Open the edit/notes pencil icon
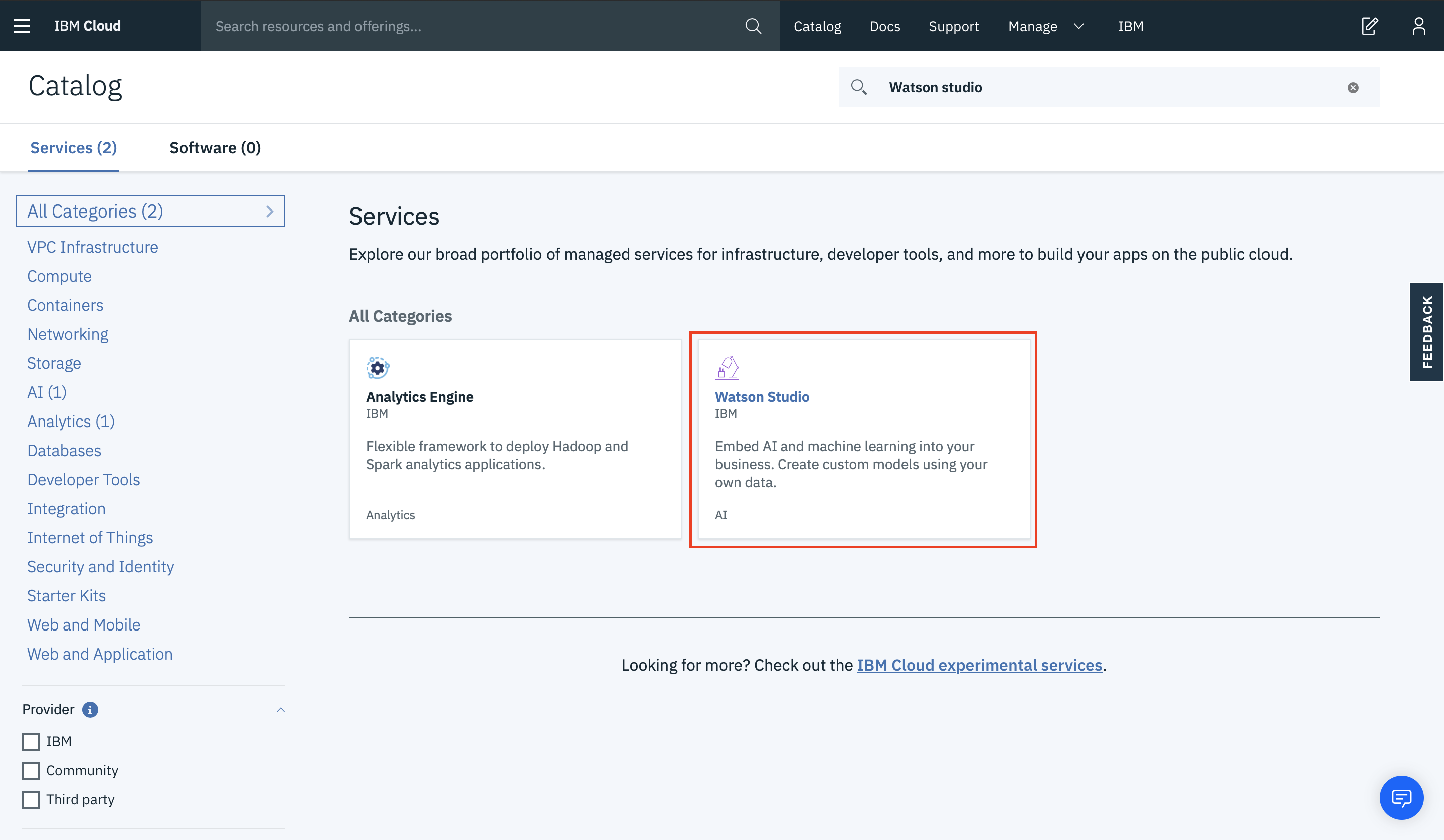Screen dimensions: 1444x840 1369,26
